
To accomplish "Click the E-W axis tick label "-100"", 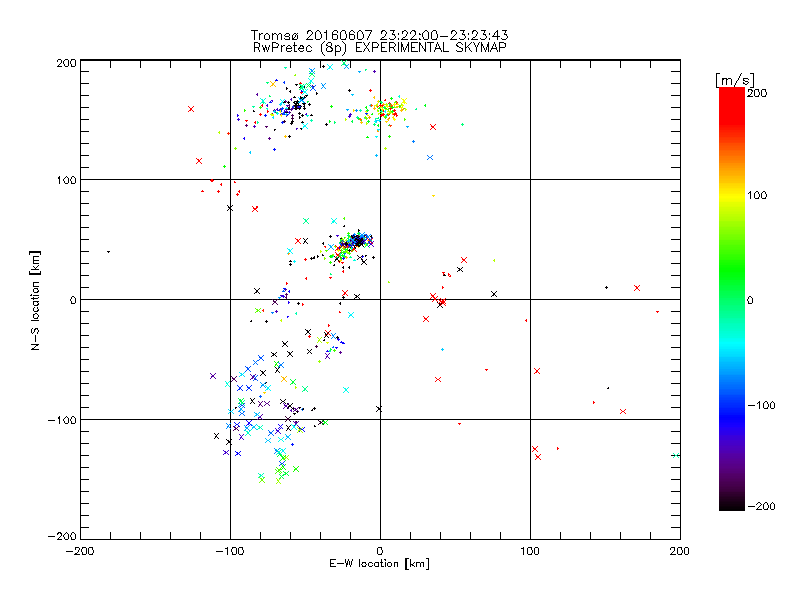I will [230, 551].
